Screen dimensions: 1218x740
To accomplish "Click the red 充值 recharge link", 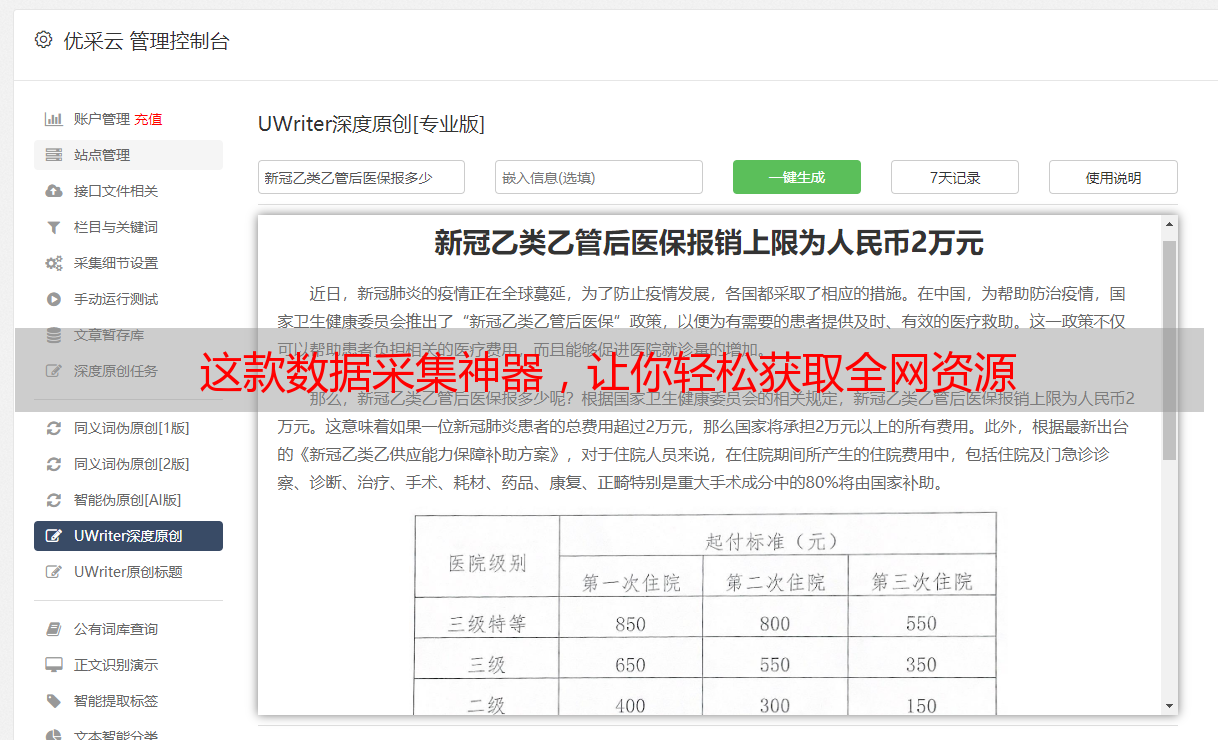I will point(148,119).
